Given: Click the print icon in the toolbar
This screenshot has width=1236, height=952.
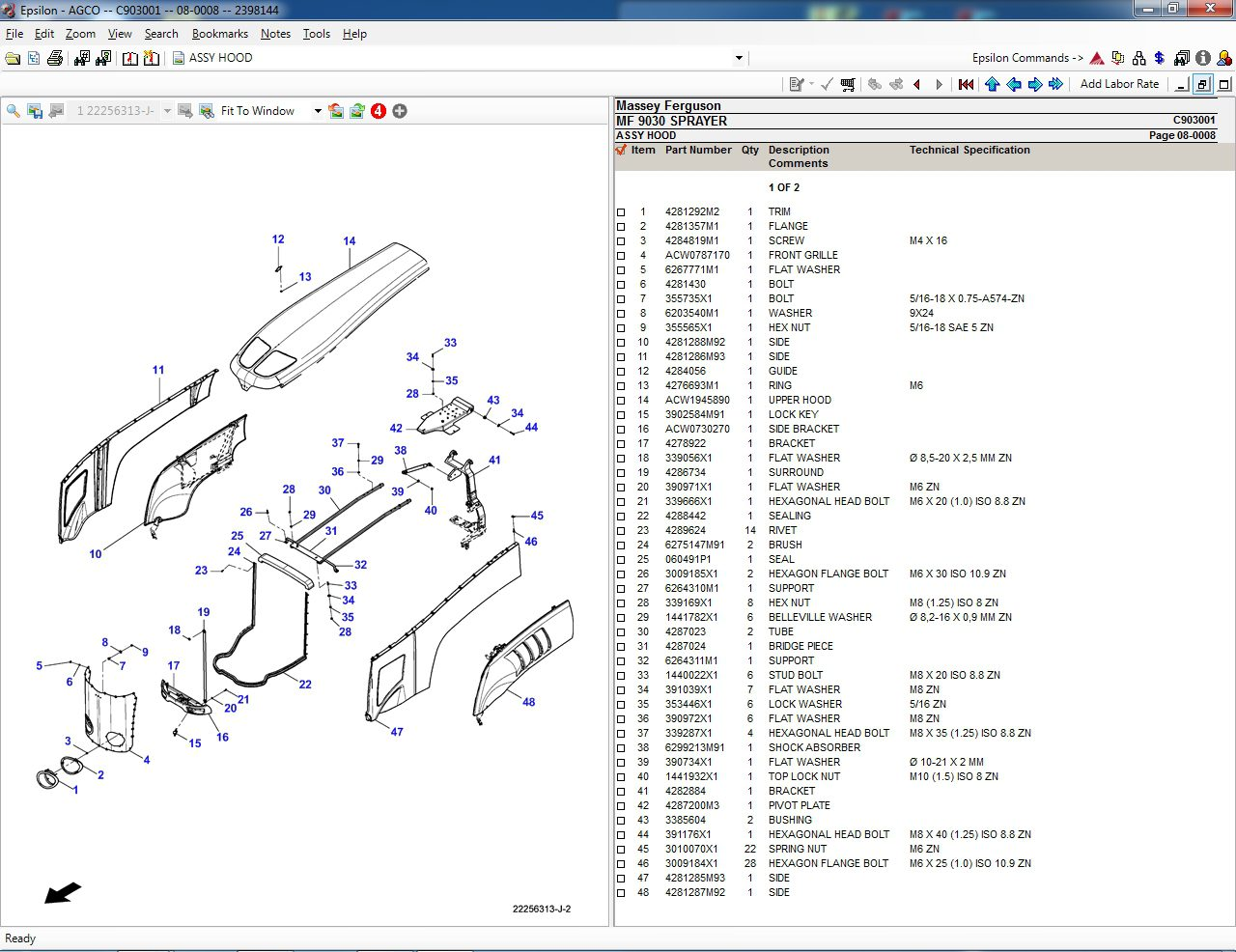Looking at the screenshot, I should [x=55, y=58].
